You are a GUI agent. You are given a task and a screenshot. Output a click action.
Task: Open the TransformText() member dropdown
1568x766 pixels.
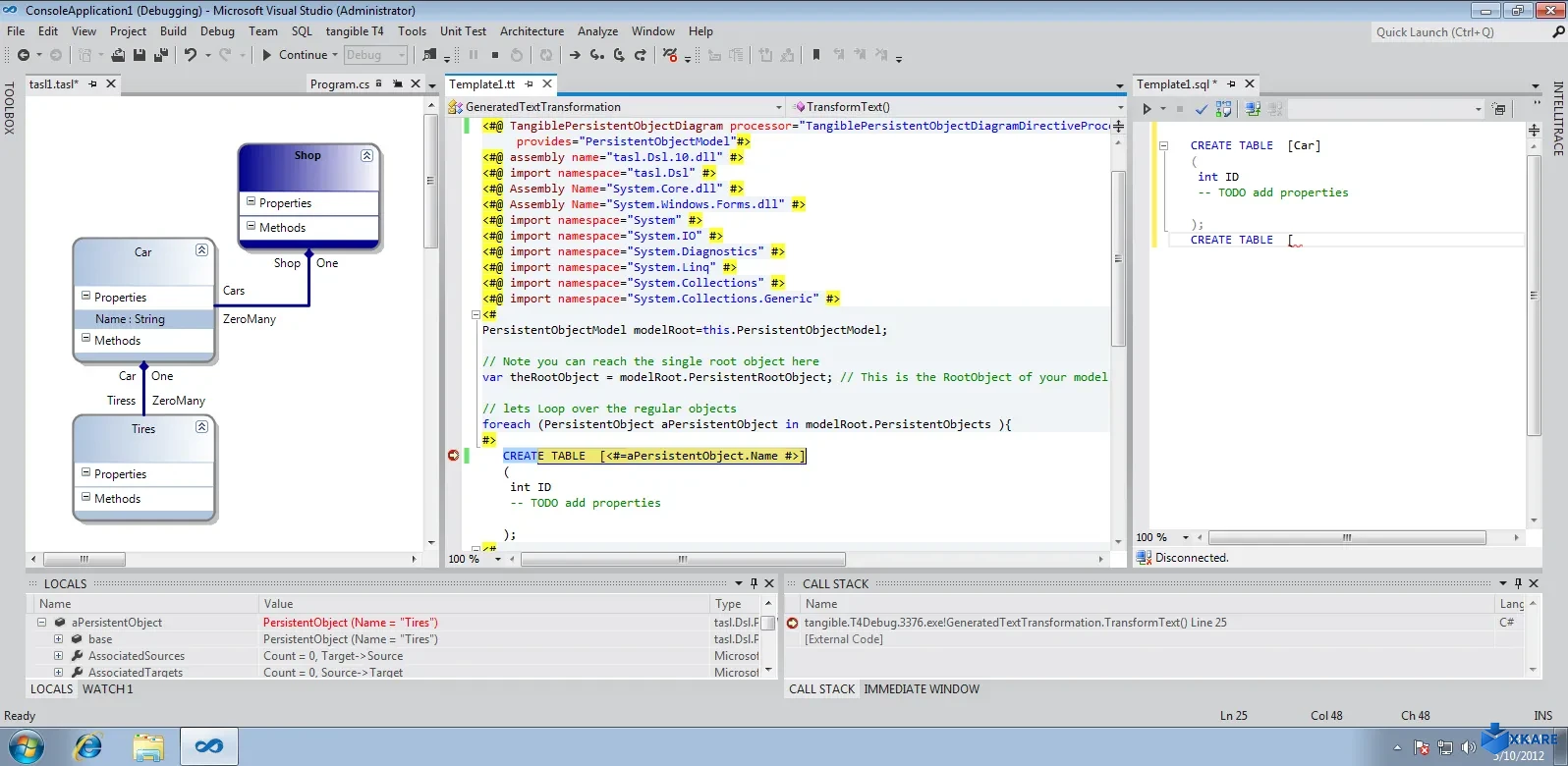tap(1120, 107)
